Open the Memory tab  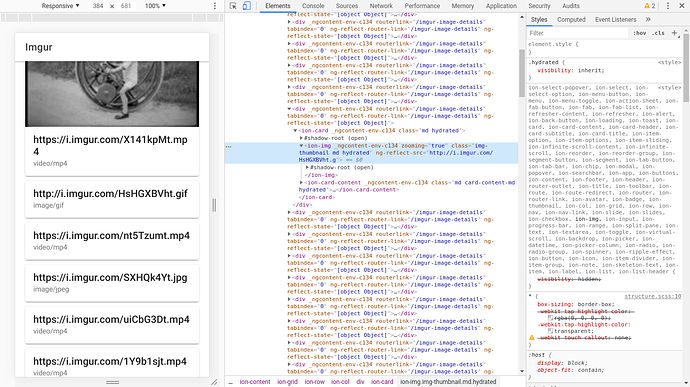(x=462, y=6)
